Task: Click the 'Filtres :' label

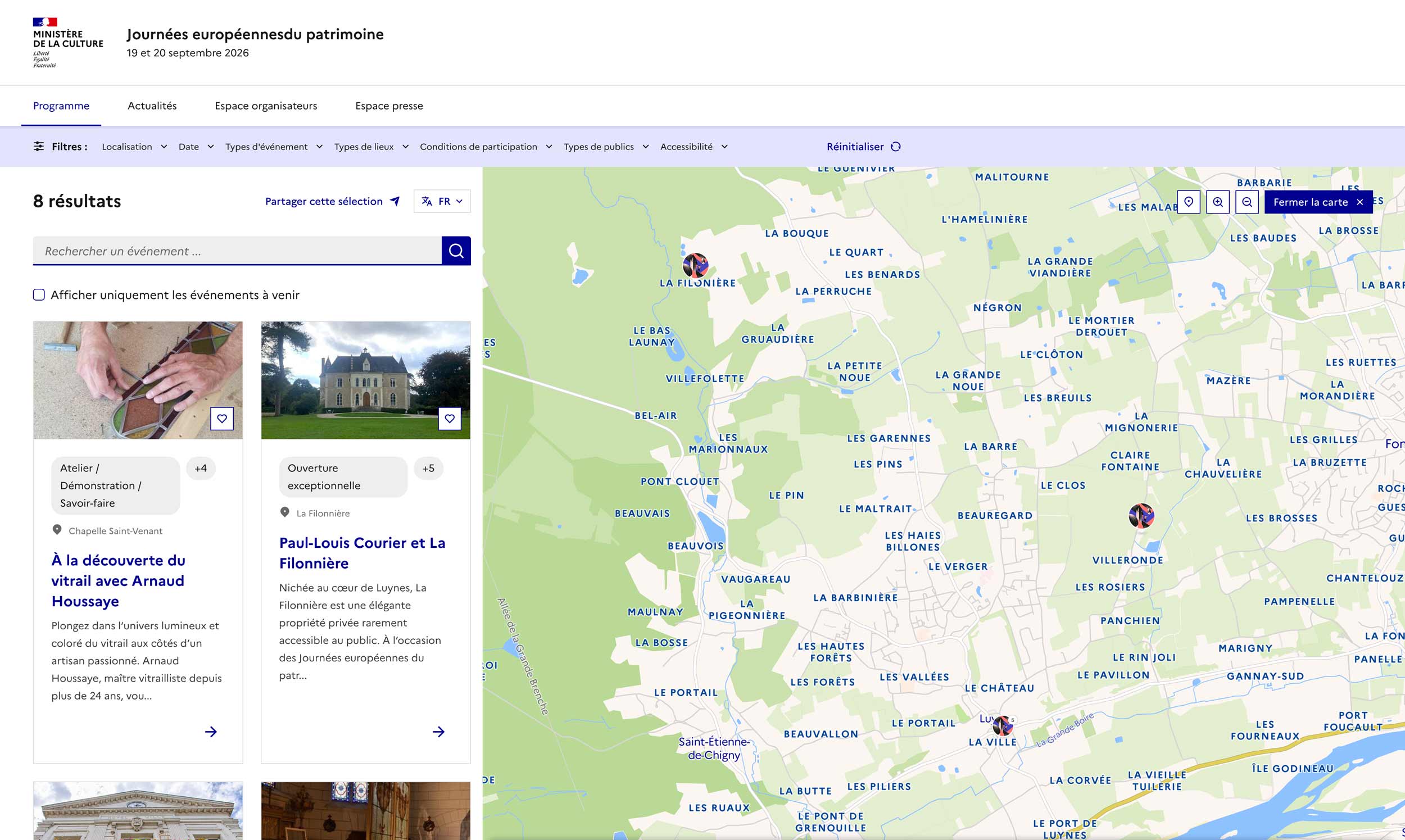Action: (x=70, y=147)
